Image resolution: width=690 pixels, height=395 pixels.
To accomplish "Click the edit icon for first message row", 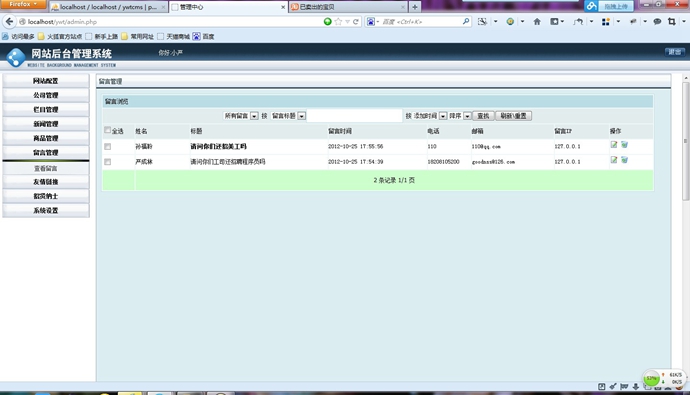I will pyautogui.click(x=614, y=145).
